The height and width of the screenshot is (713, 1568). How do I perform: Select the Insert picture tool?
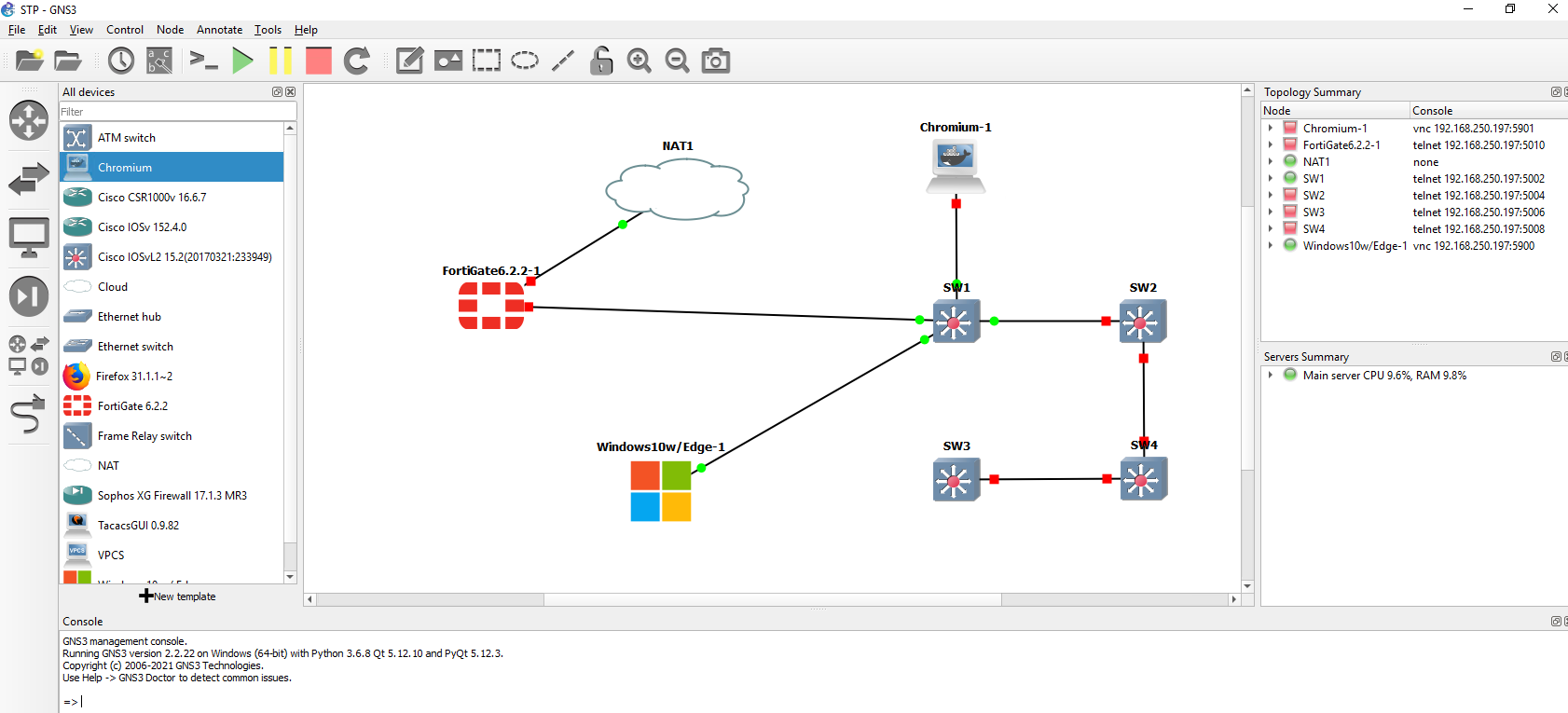click(x=448, y=61)
